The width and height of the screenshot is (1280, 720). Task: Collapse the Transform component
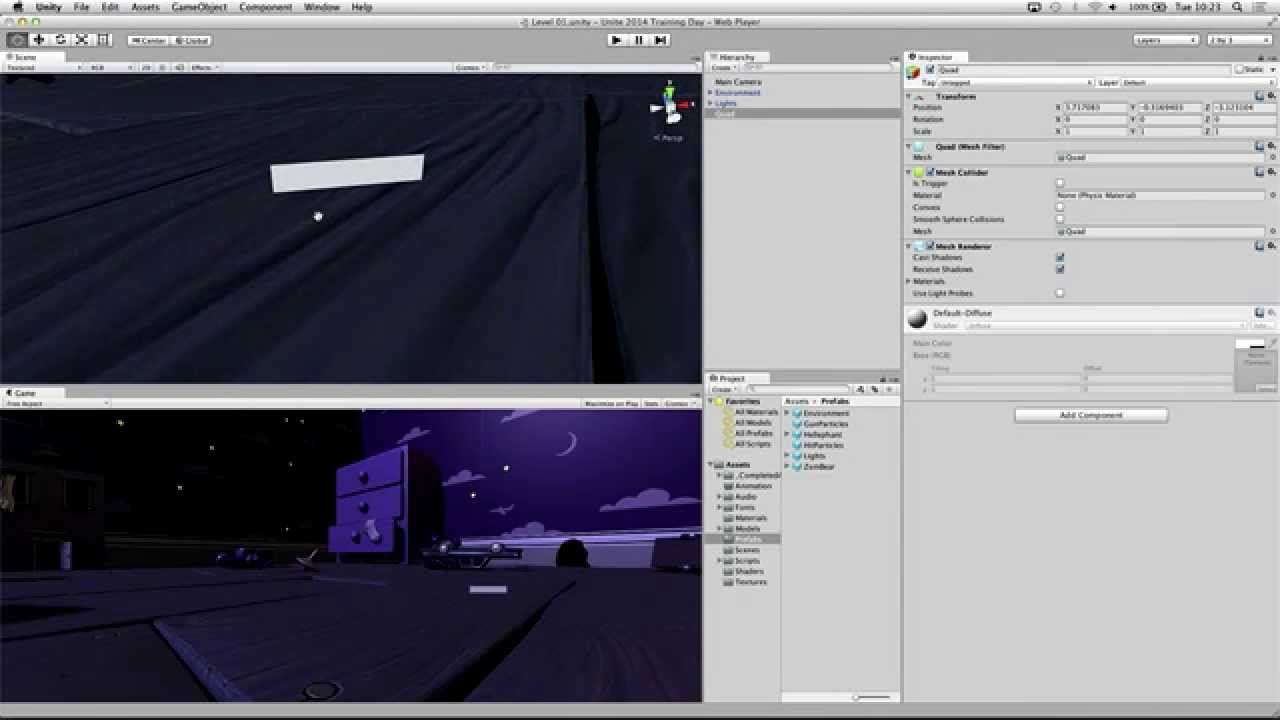tap(909, 97)
